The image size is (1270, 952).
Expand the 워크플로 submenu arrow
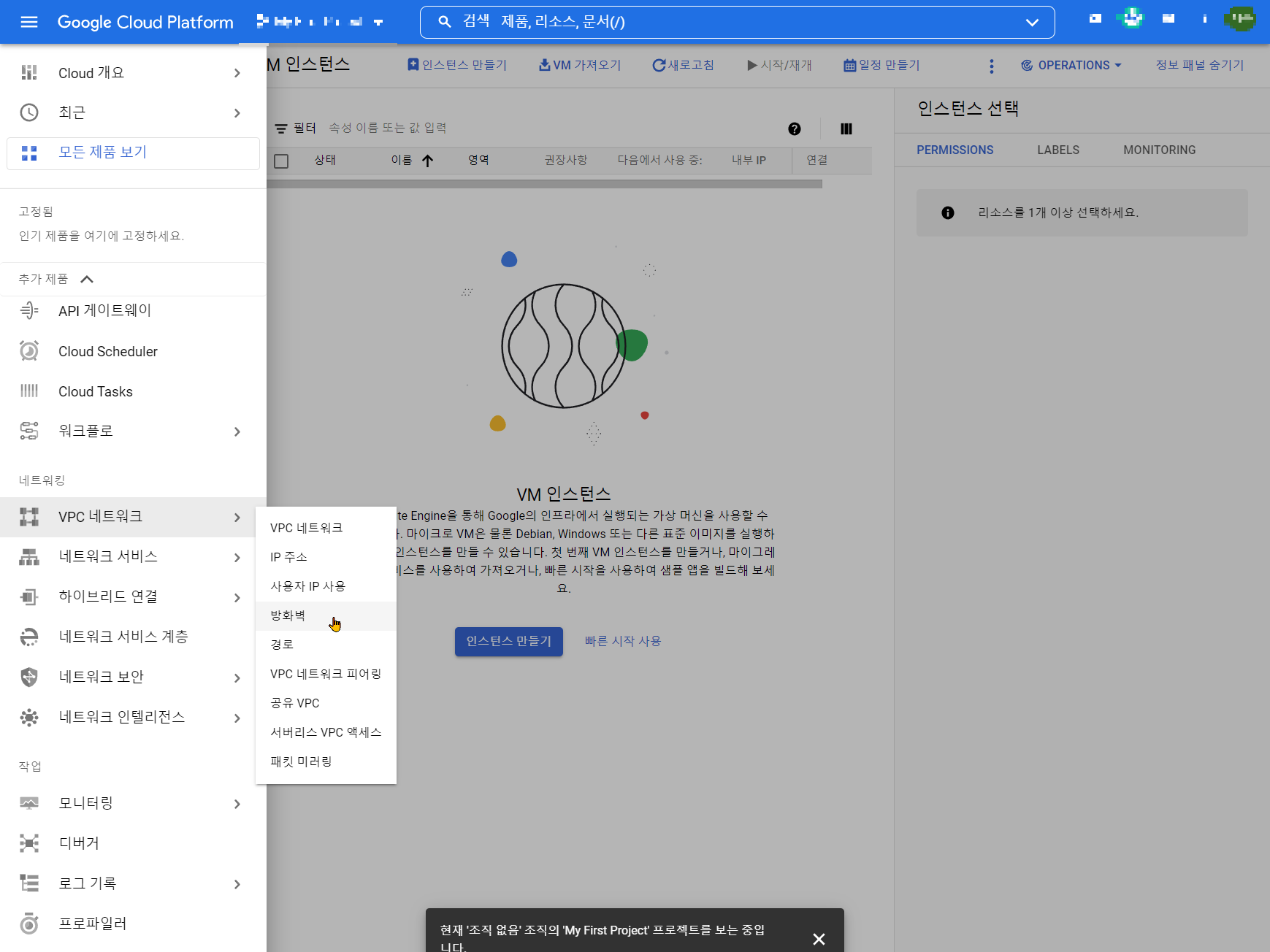click(237, 431)
